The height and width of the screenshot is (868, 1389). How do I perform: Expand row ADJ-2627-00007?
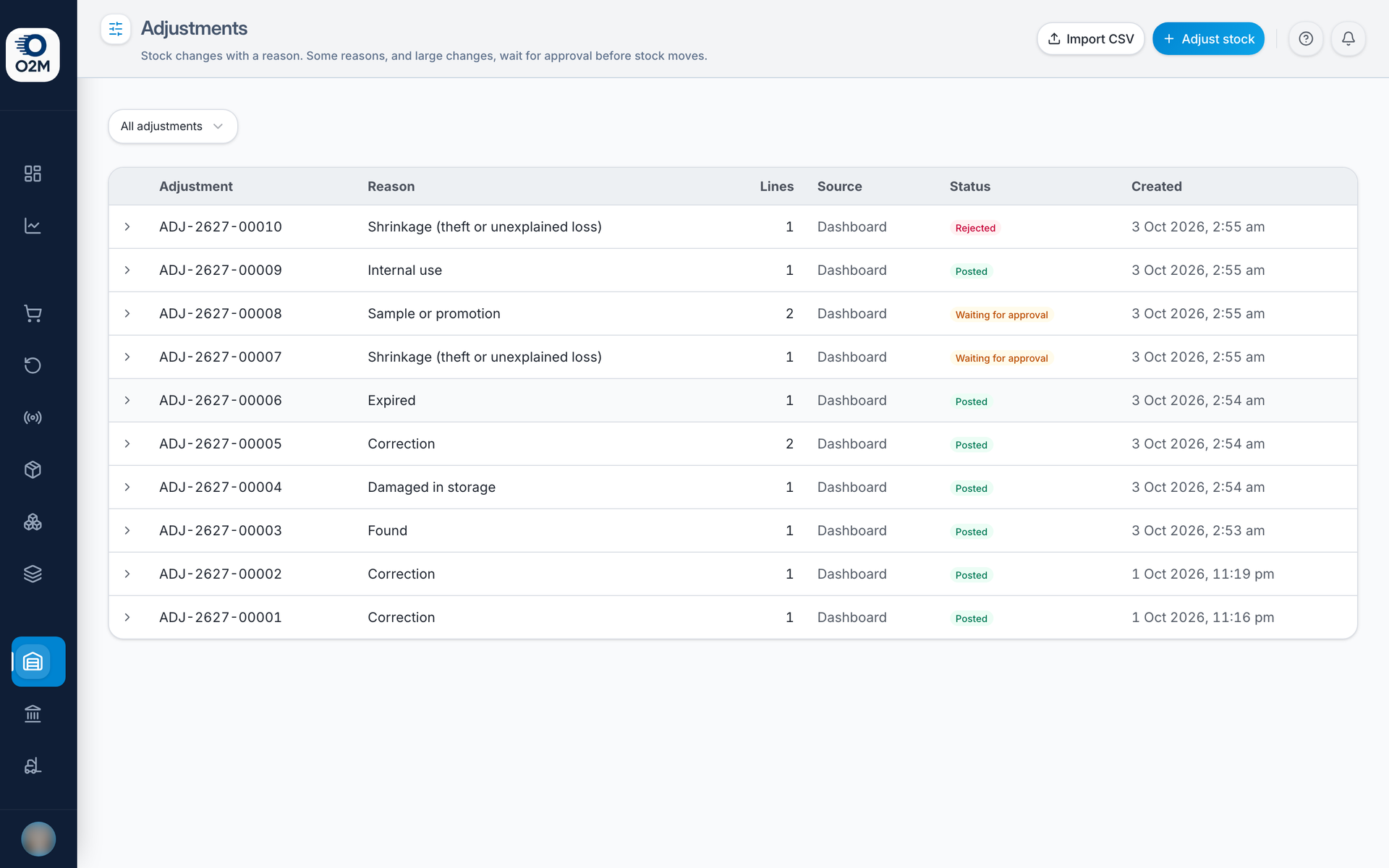coord(127,357)
